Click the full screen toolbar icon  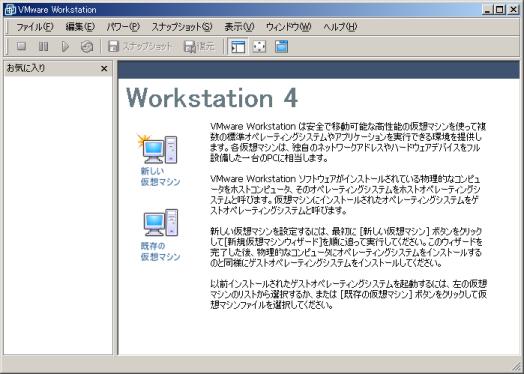coord(259,46)
